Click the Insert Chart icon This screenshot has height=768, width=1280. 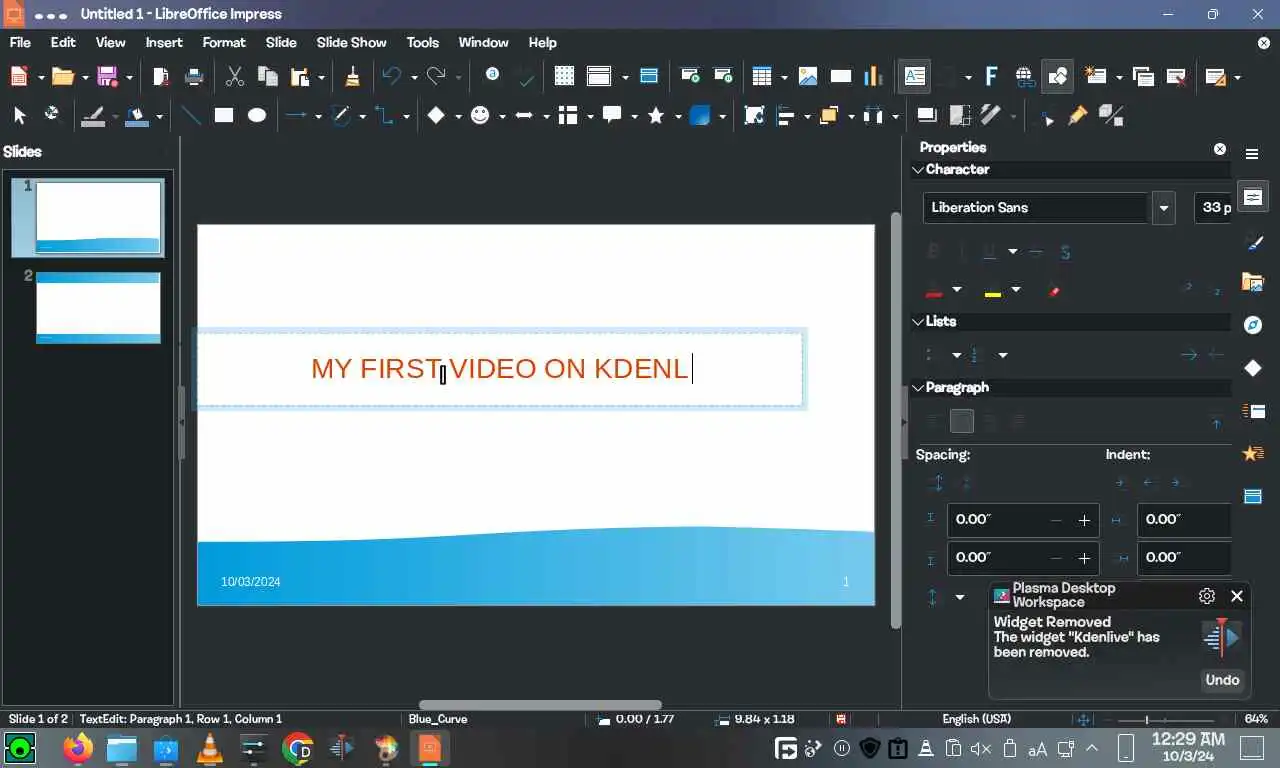[873, 76]
